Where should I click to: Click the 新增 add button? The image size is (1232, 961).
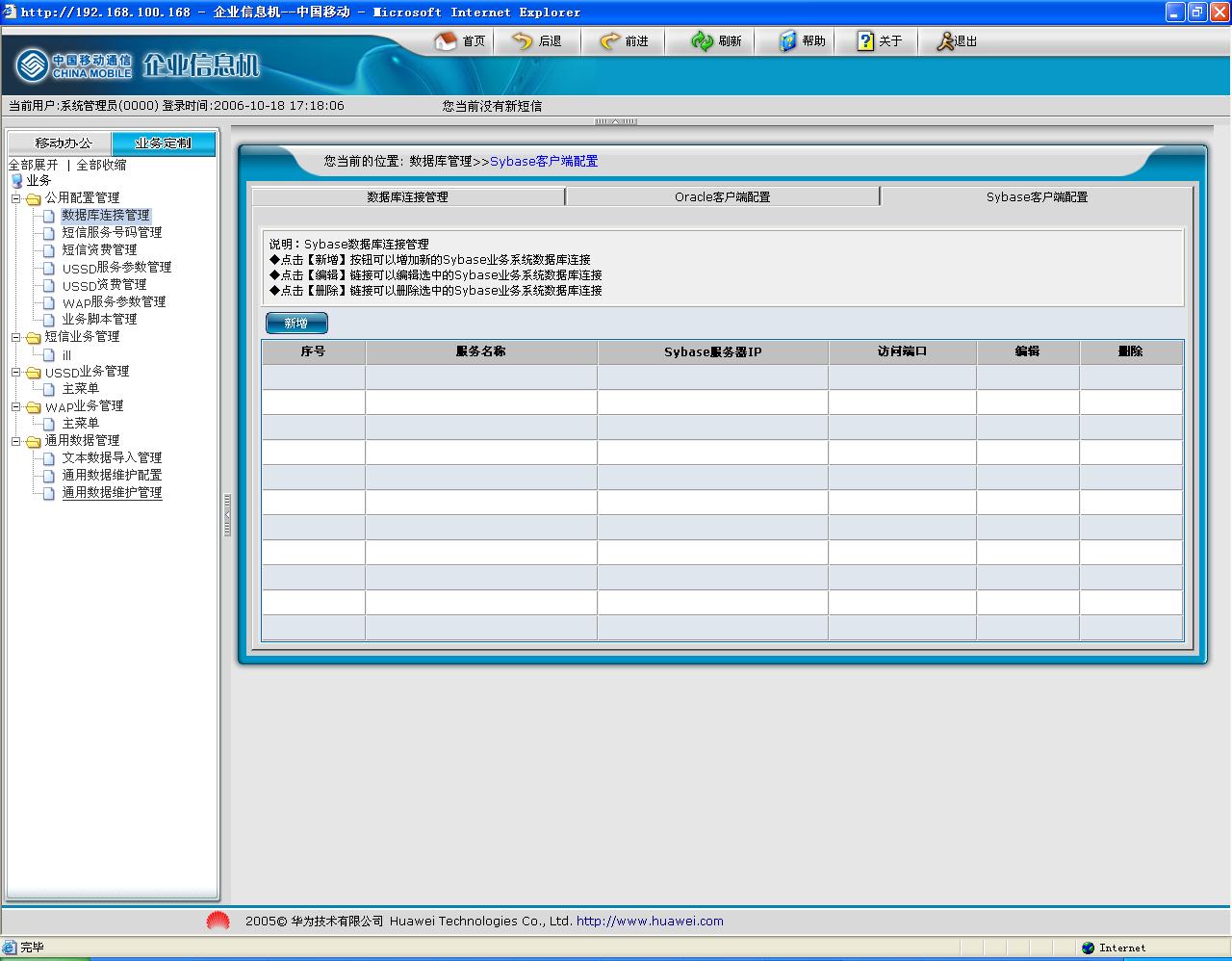296,324
